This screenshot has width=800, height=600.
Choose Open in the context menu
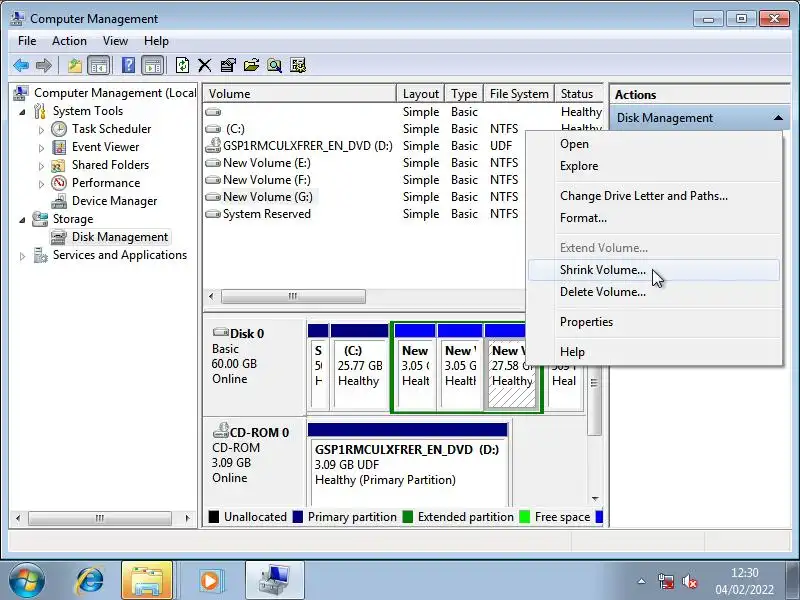click(x=654, y=144)
